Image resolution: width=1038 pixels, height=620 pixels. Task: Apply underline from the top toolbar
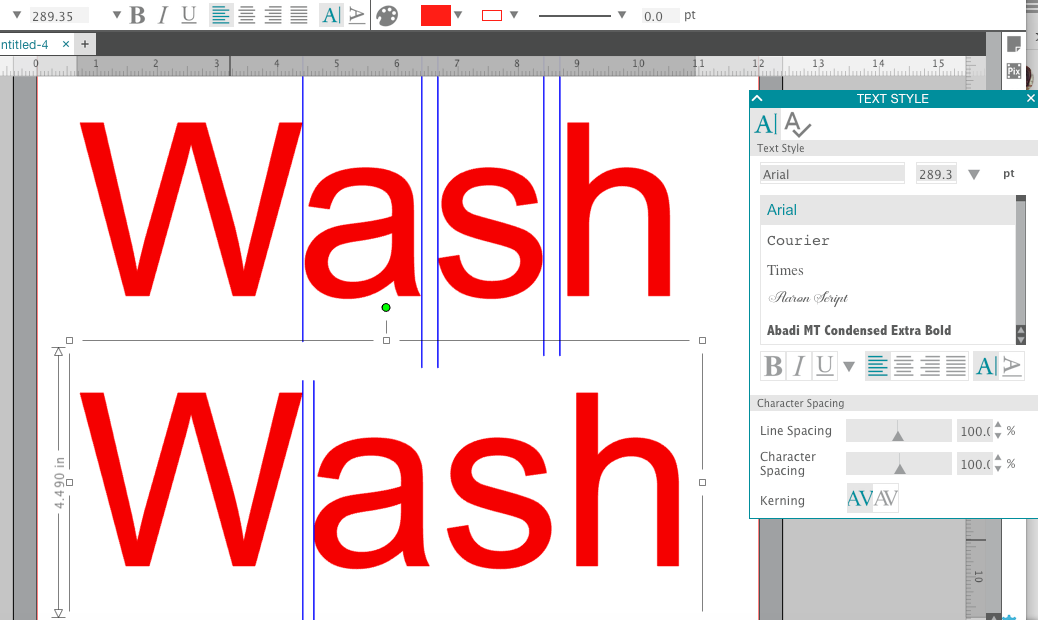click(187, 15)
